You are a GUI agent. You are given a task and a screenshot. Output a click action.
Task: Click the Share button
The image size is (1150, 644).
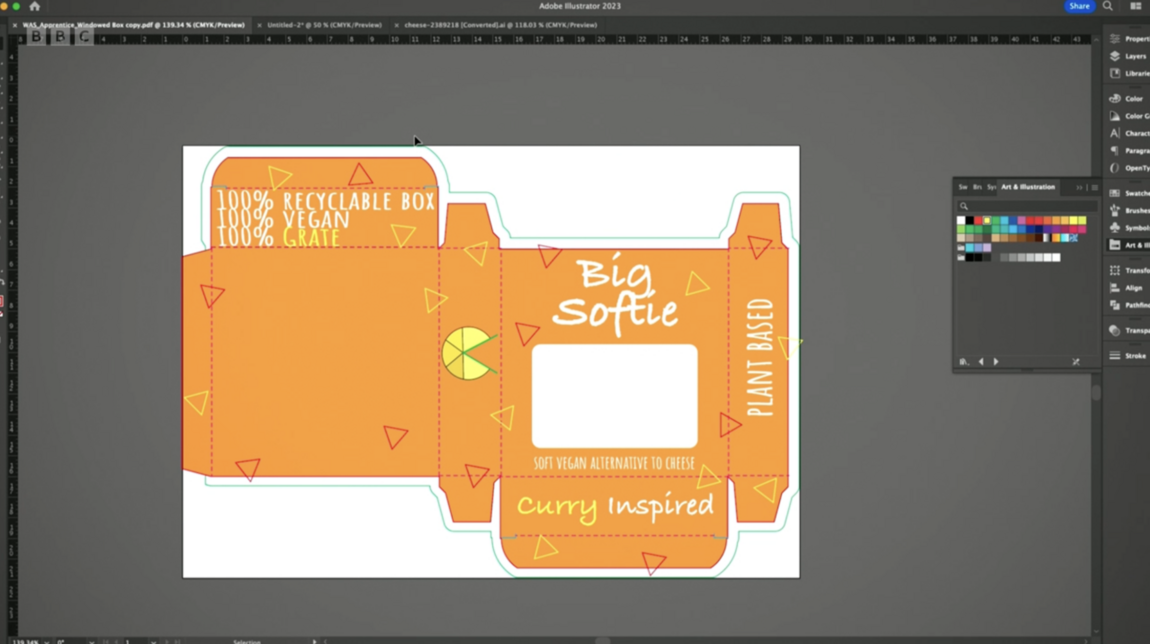(1079, 6)
